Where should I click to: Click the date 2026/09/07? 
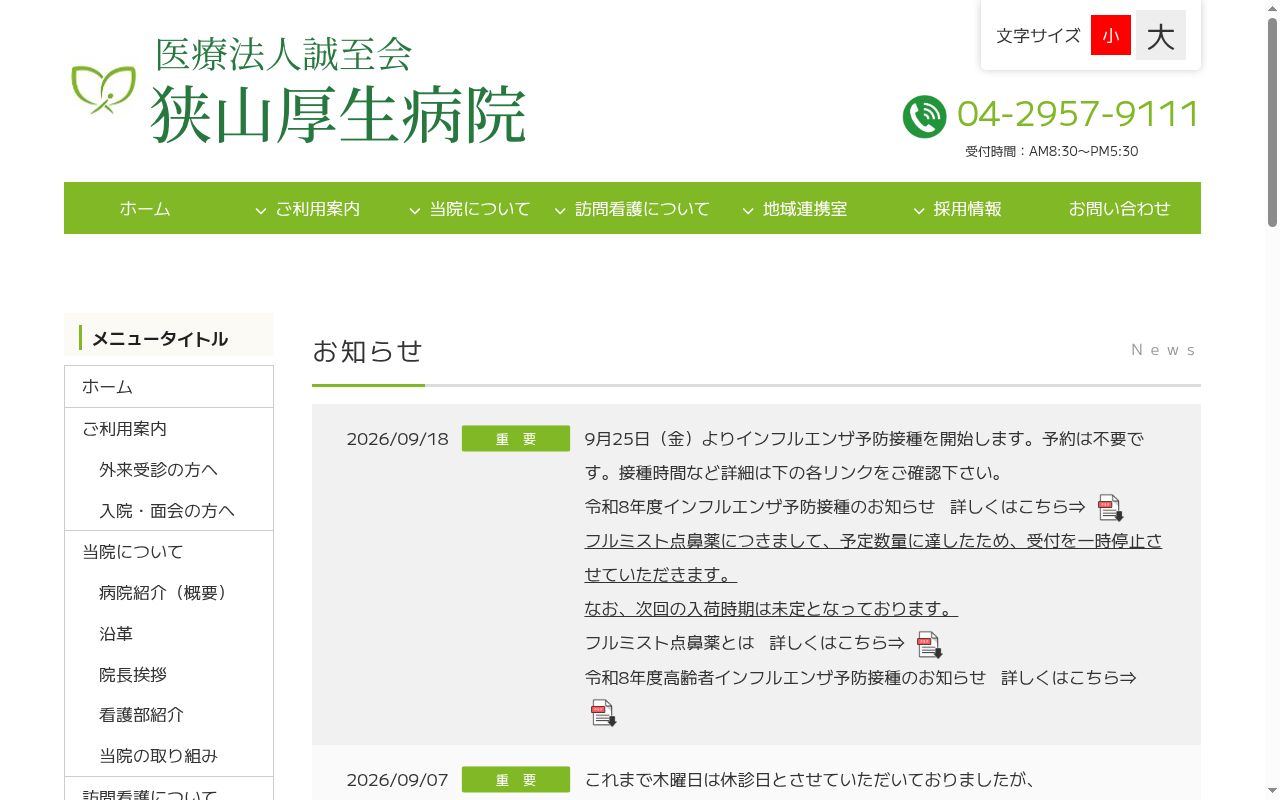click(397, 780)
